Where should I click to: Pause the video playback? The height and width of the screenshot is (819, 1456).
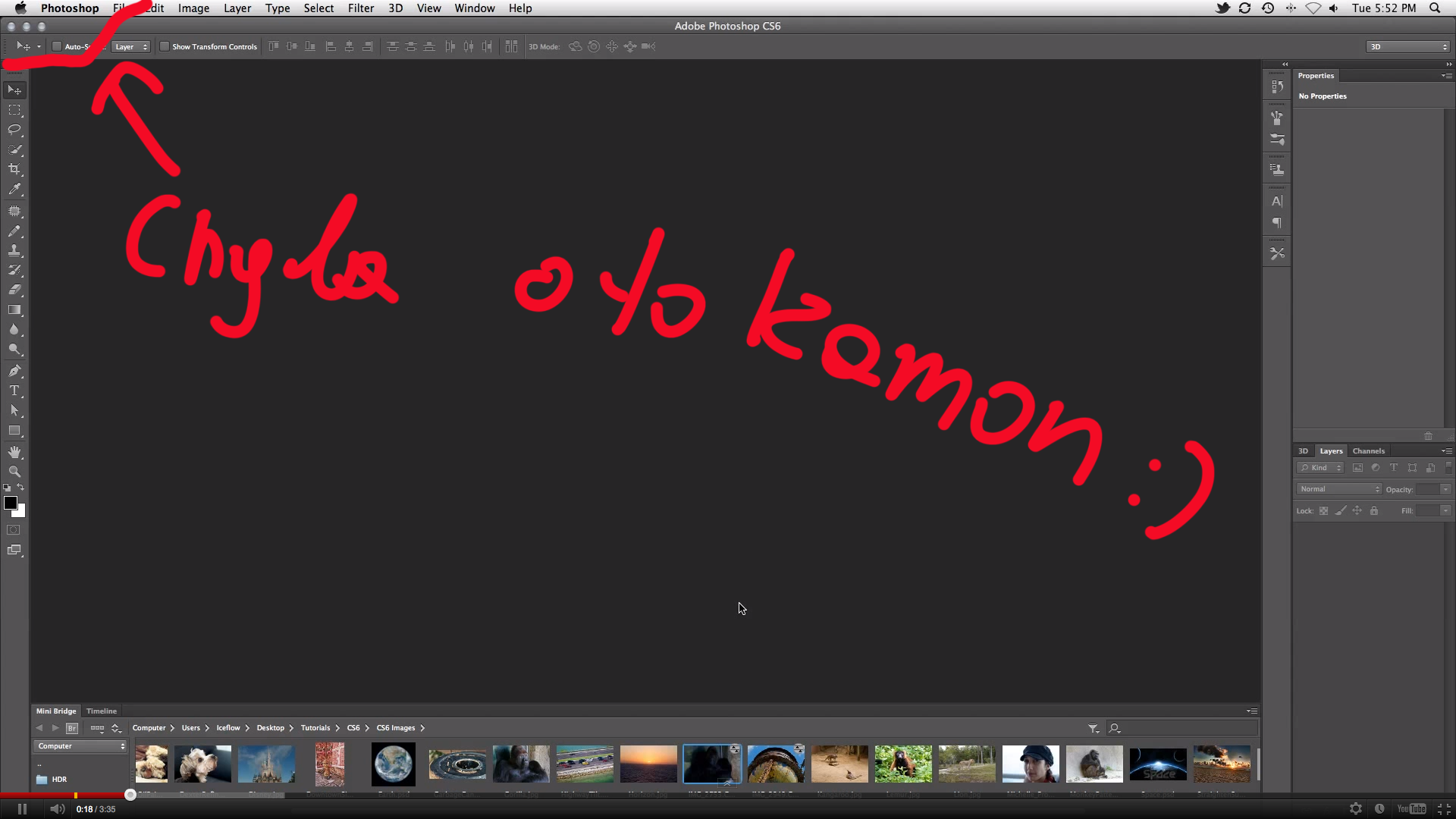[x=22, y=809]
